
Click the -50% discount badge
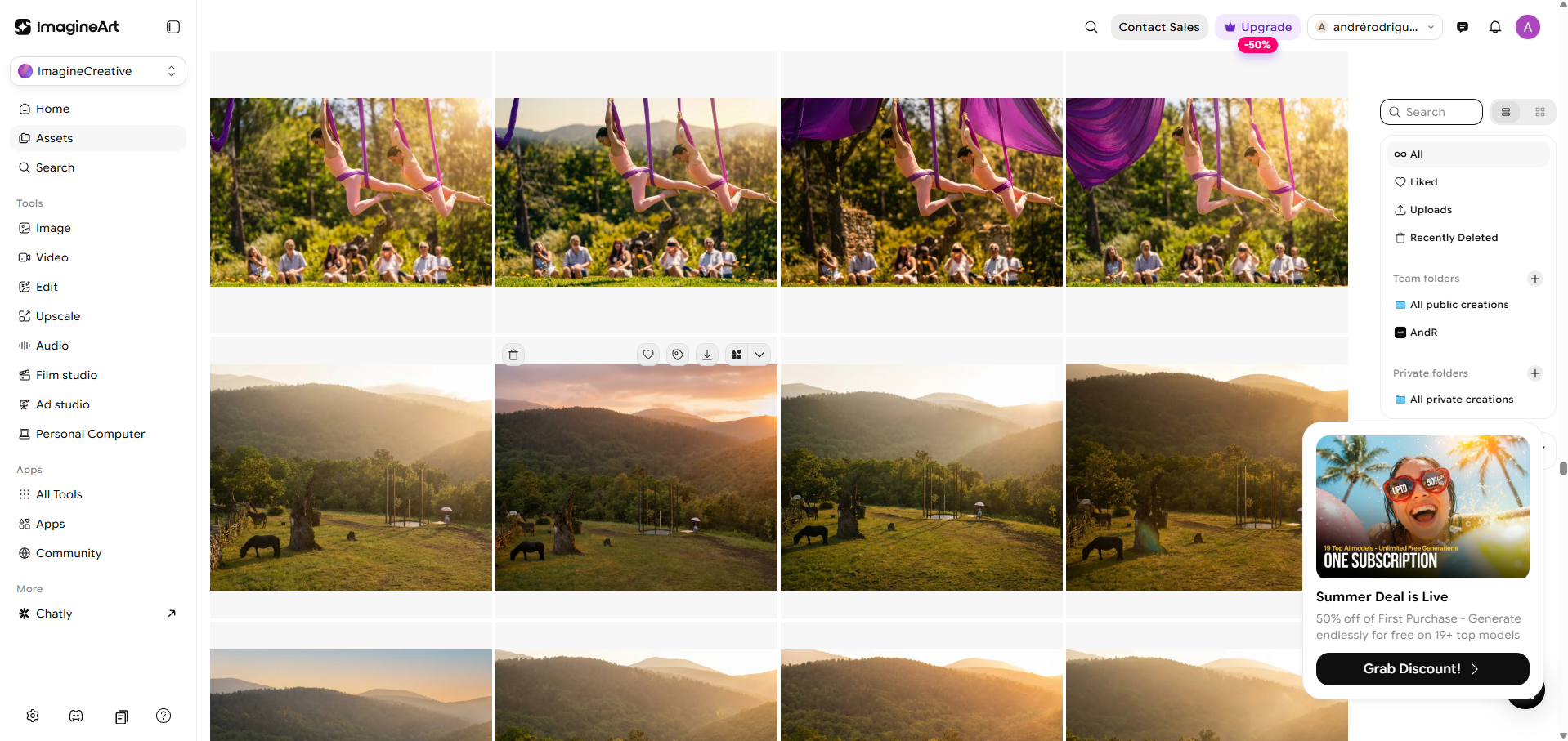[1257, 45]
